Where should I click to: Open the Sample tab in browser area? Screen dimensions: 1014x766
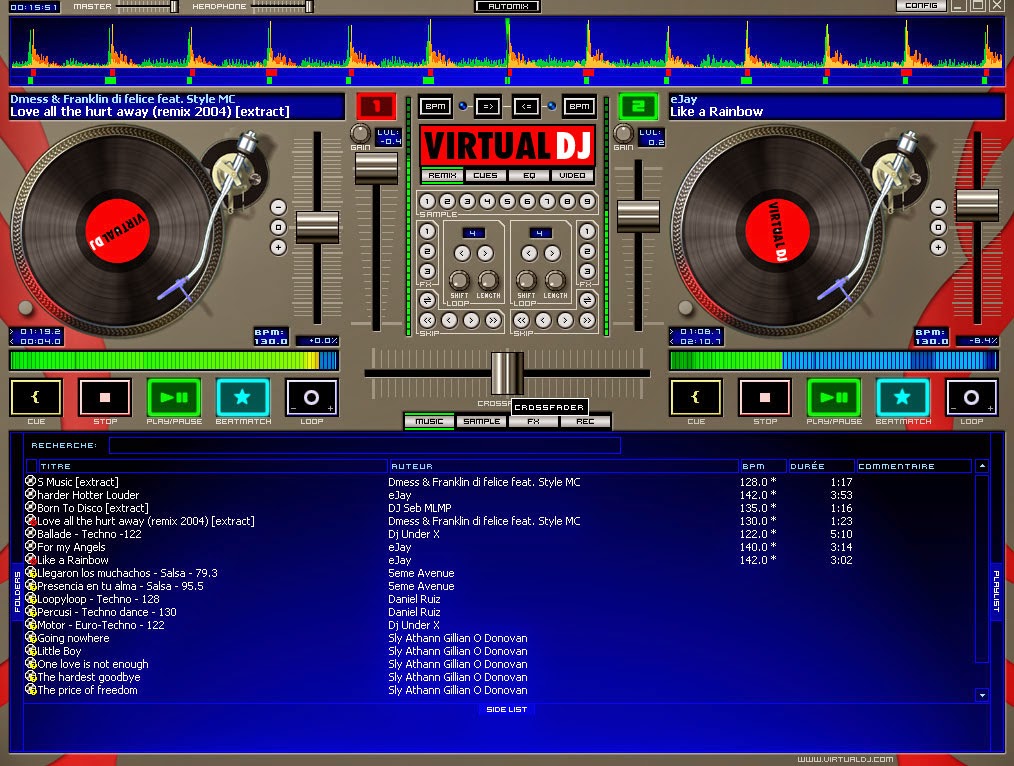[x=481, y=421]
